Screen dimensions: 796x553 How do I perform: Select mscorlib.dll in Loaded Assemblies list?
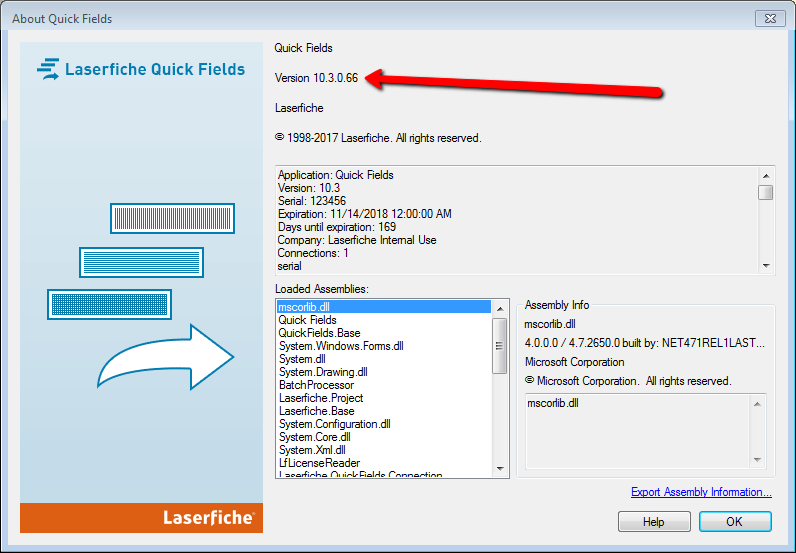384,307
